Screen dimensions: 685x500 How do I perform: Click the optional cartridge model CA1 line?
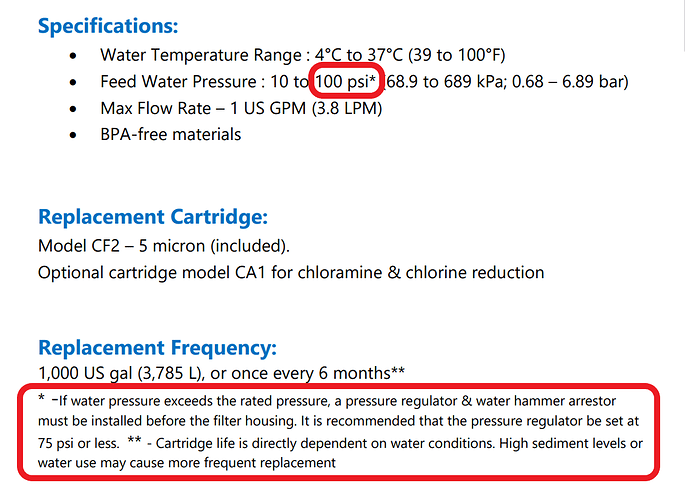click(291, 273)
